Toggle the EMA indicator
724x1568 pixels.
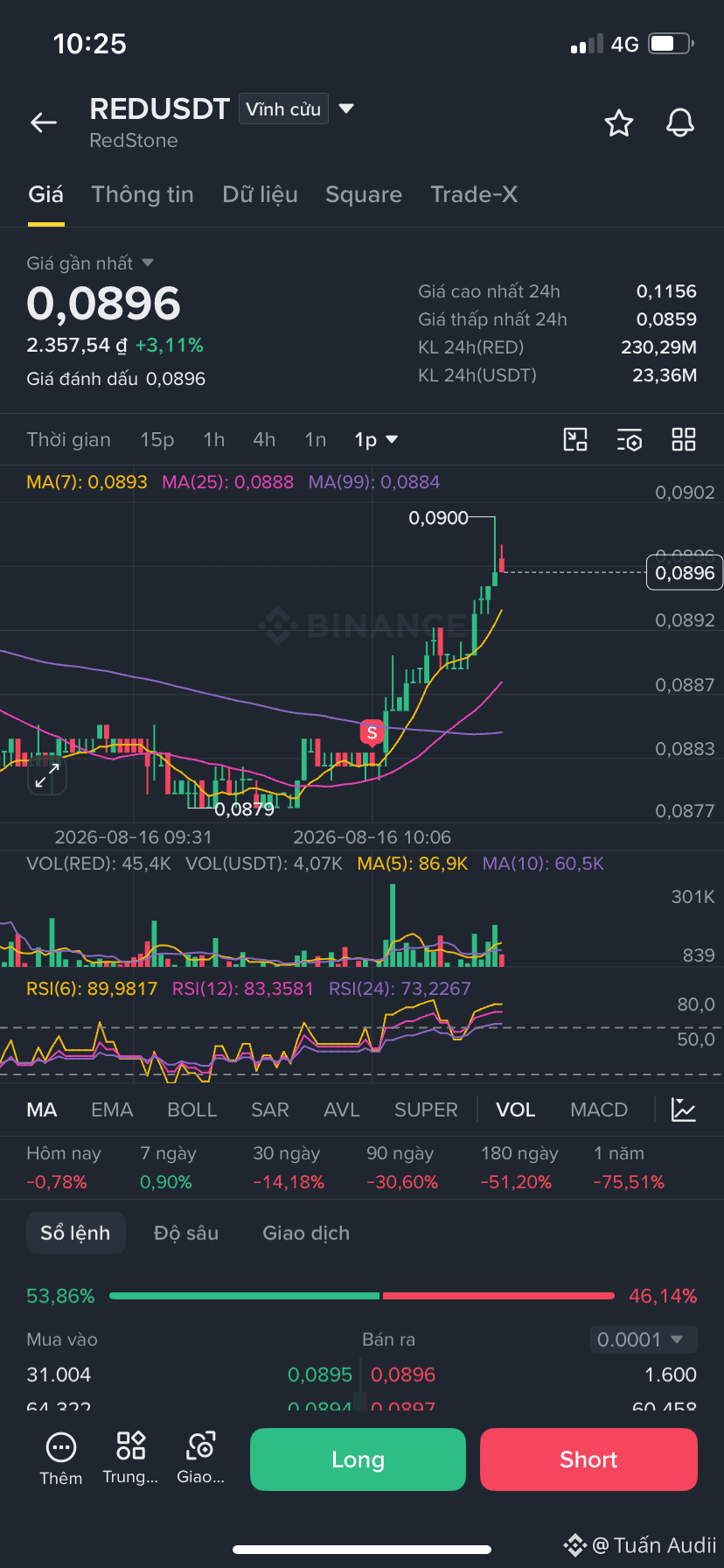pyautogui.click(x=112, y=1109)
